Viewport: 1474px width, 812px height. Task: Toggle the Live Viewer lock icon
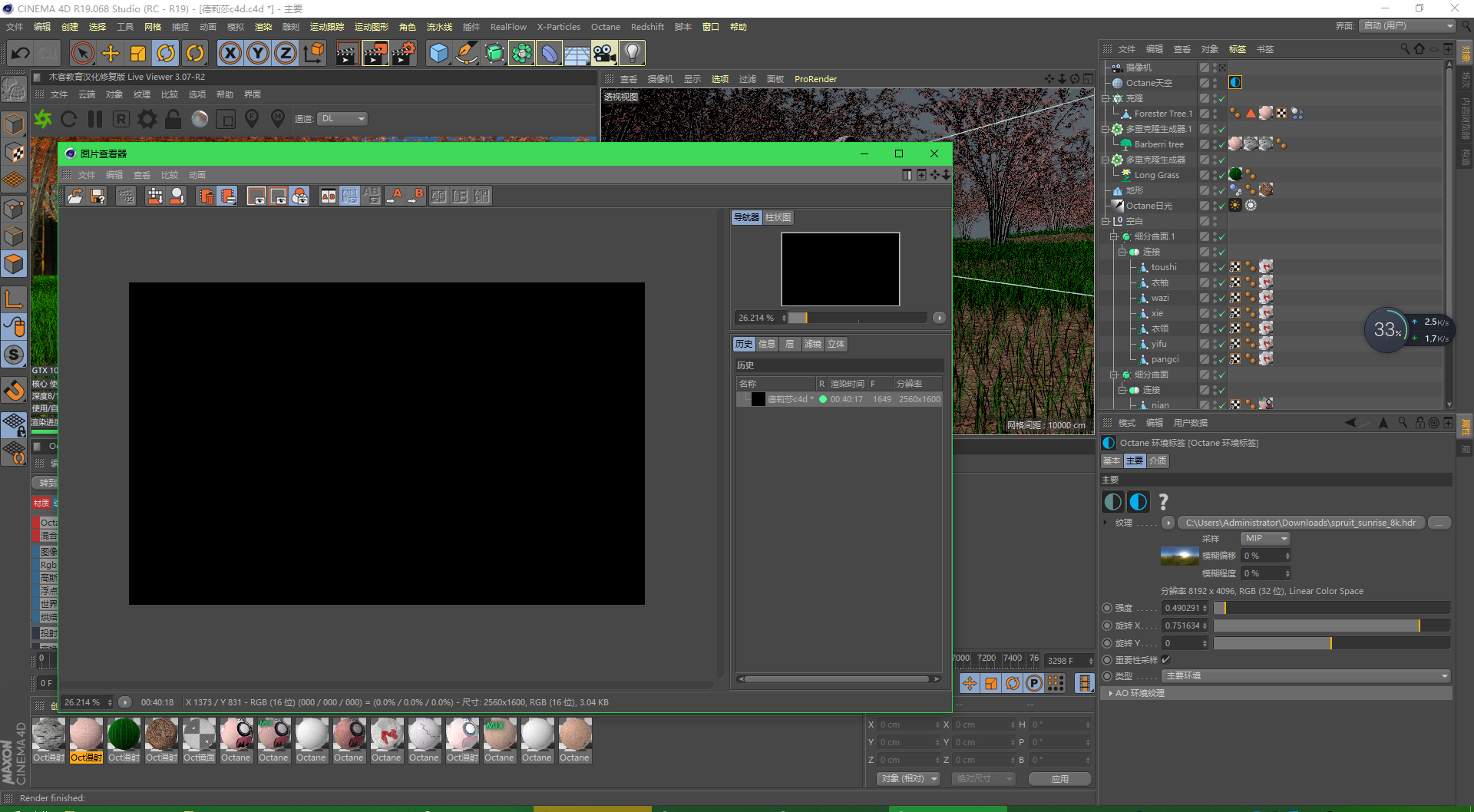click(174, 119)
